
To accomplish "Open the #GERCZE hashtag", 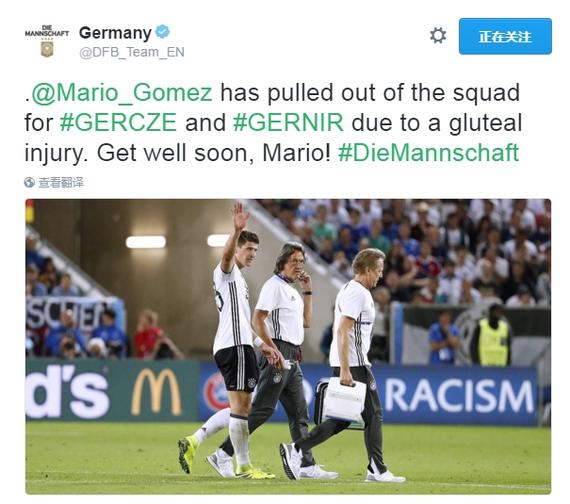I will coord(119,123).
